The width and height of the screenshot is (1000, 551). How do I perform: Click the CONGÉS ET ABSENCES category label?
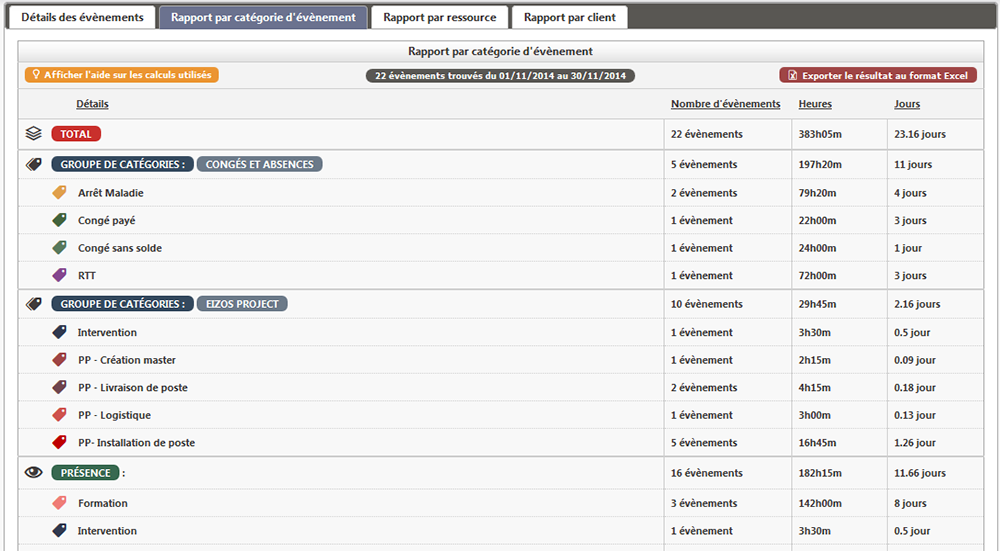tap(259, 165)
